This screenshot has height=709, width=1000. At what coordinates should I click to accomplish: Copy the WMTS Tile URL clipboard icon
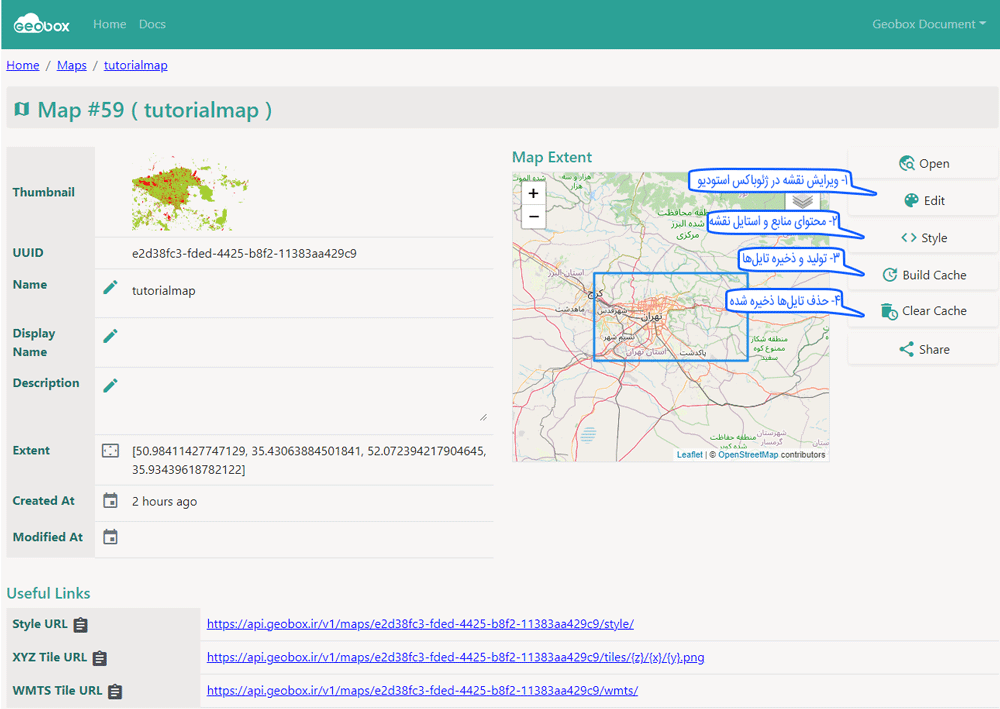(115, 691)
